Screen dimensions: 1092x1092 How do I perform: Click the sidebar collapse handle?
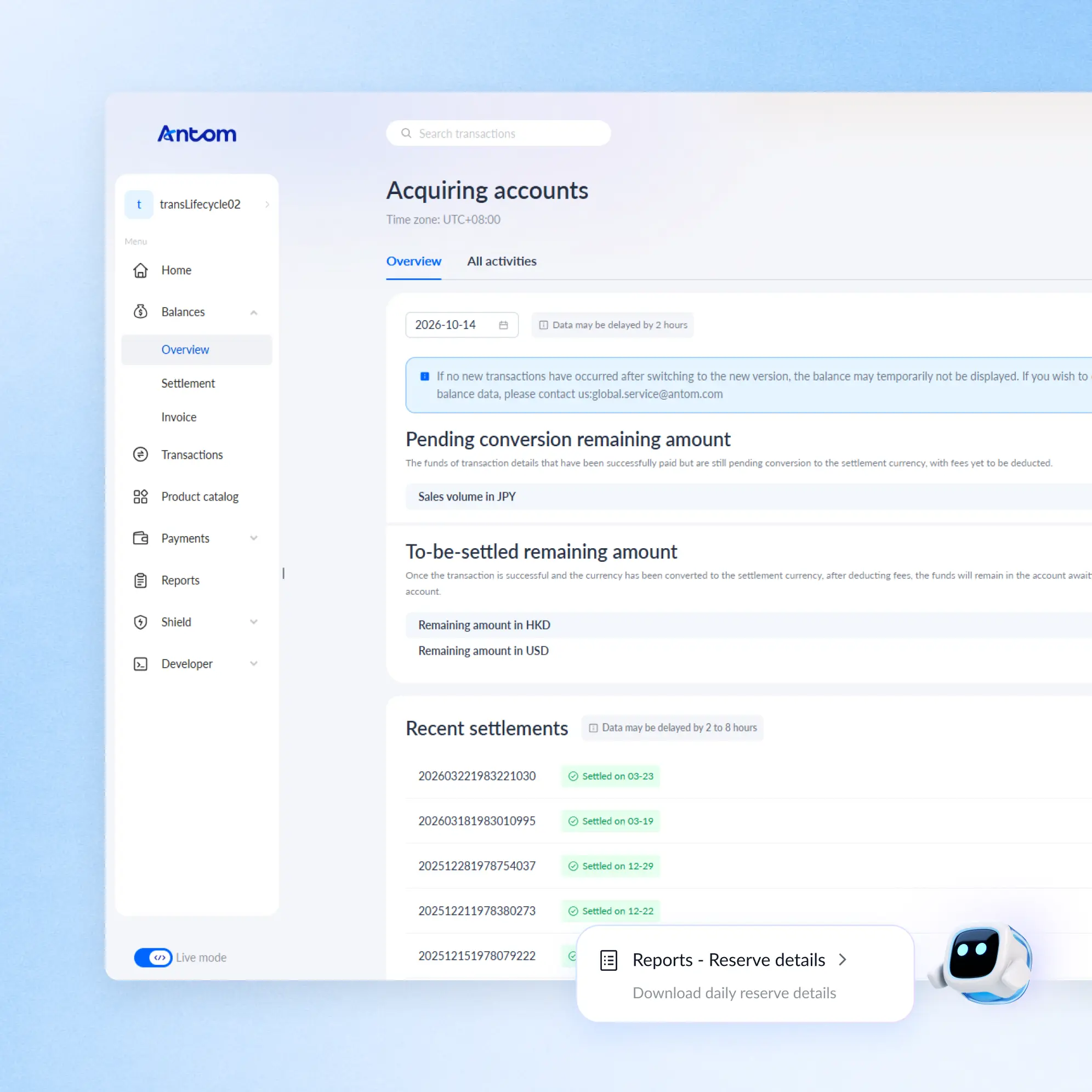point(283,573)
